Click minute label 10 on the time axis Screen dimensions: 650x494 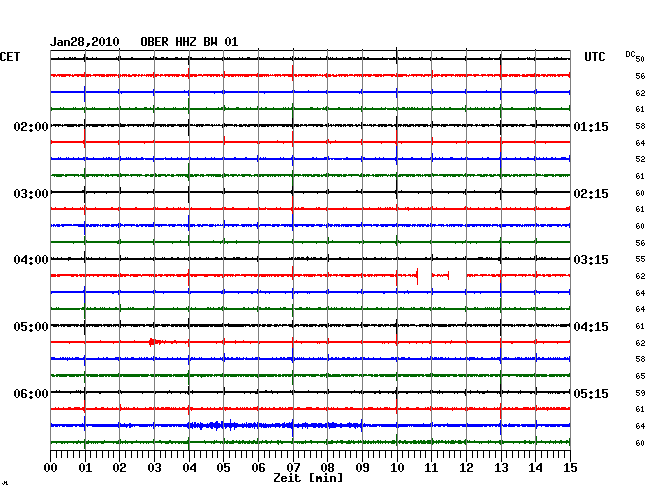[397, 467]
